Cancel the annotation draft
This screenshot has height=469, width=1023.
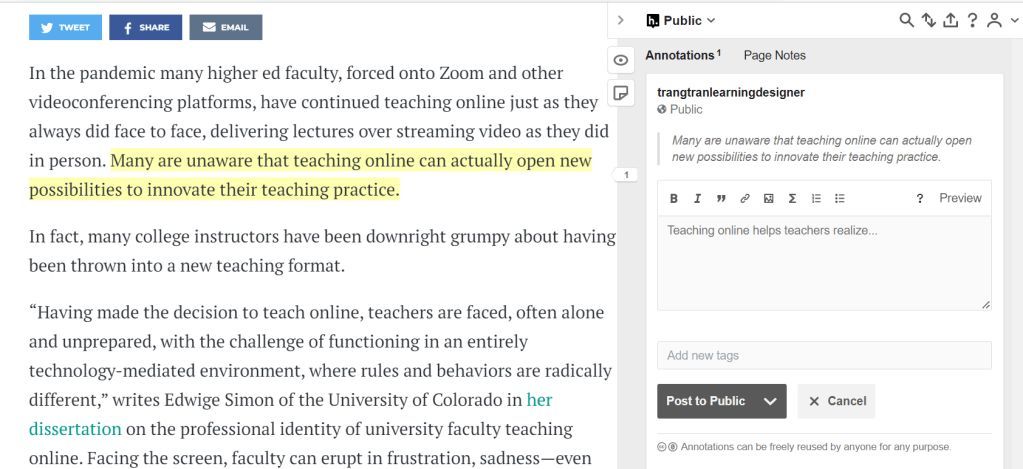(x=837, y=401)
